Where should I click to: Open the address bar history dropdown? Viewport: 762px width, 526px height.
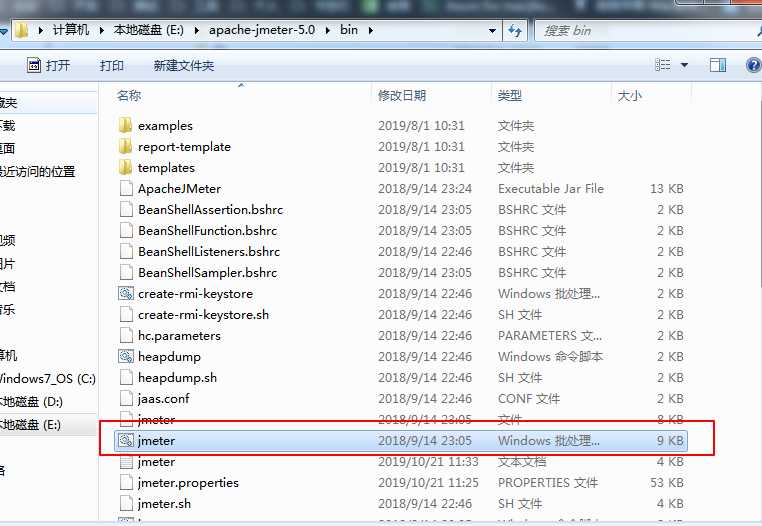[492, 31]
